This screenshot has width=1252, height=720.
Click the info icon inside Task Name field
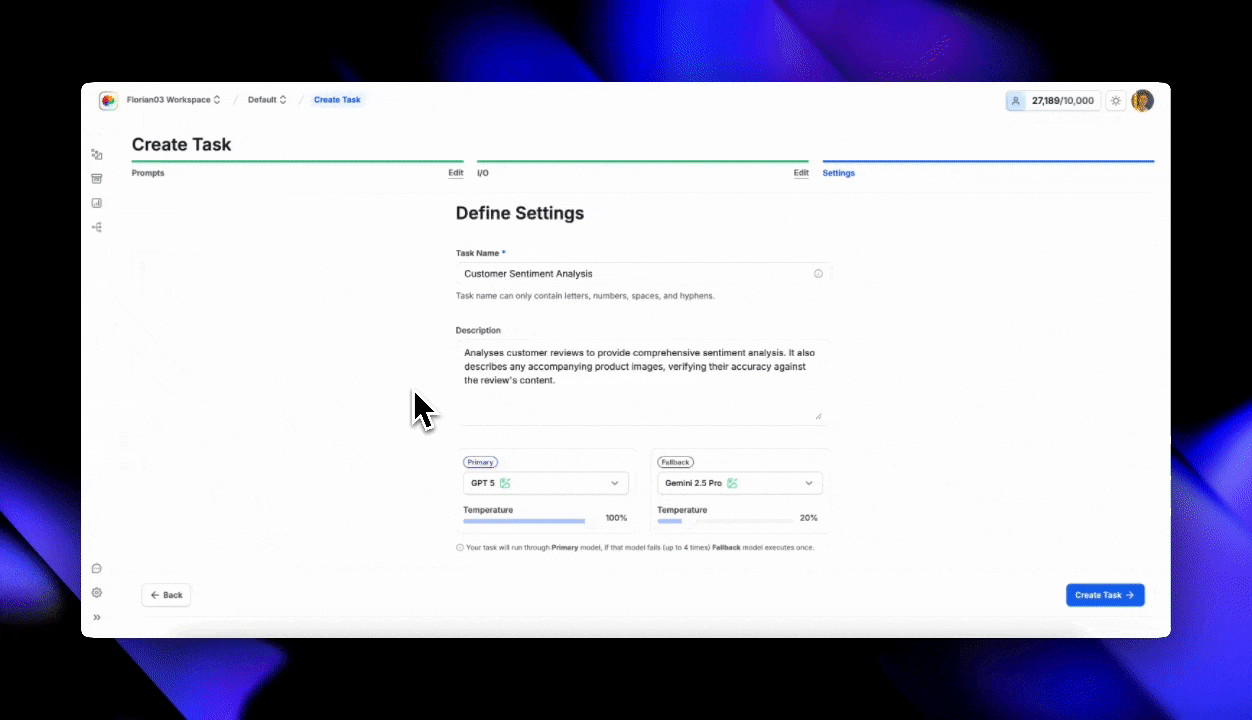(x=818, y=273)
